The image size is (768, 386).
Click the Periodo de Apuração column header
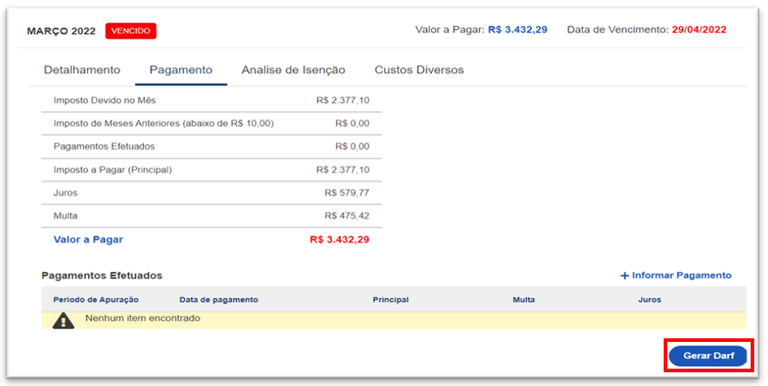pos(96,300)
